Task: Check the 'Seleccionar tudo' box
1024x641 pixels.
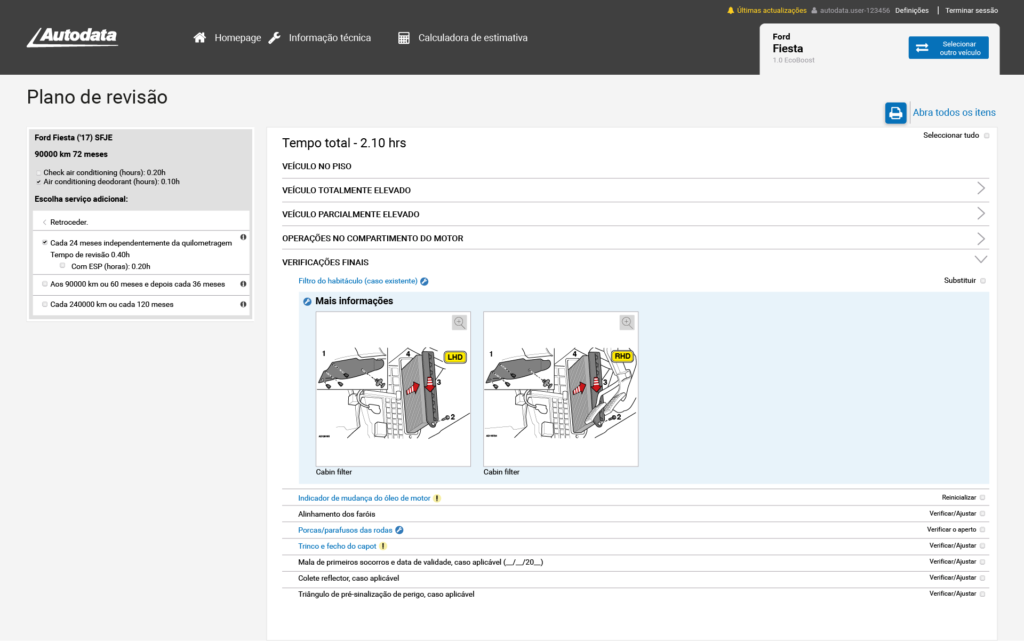Action: tap(986, 135)
